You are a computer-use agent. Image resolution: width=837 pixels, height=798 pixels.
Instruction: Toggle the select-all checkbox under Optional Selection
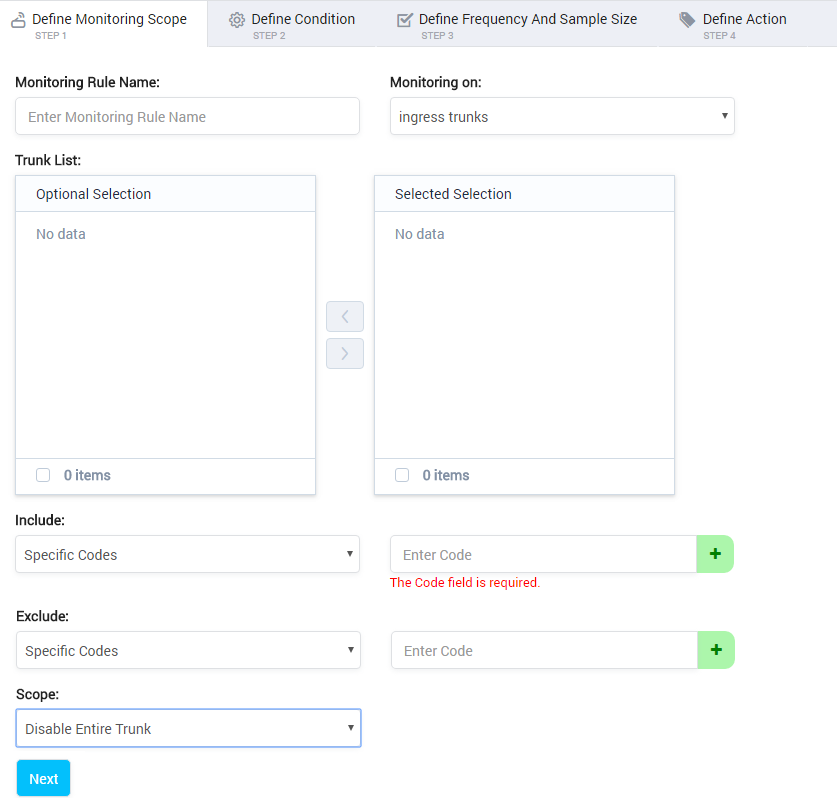click(41, 475)
